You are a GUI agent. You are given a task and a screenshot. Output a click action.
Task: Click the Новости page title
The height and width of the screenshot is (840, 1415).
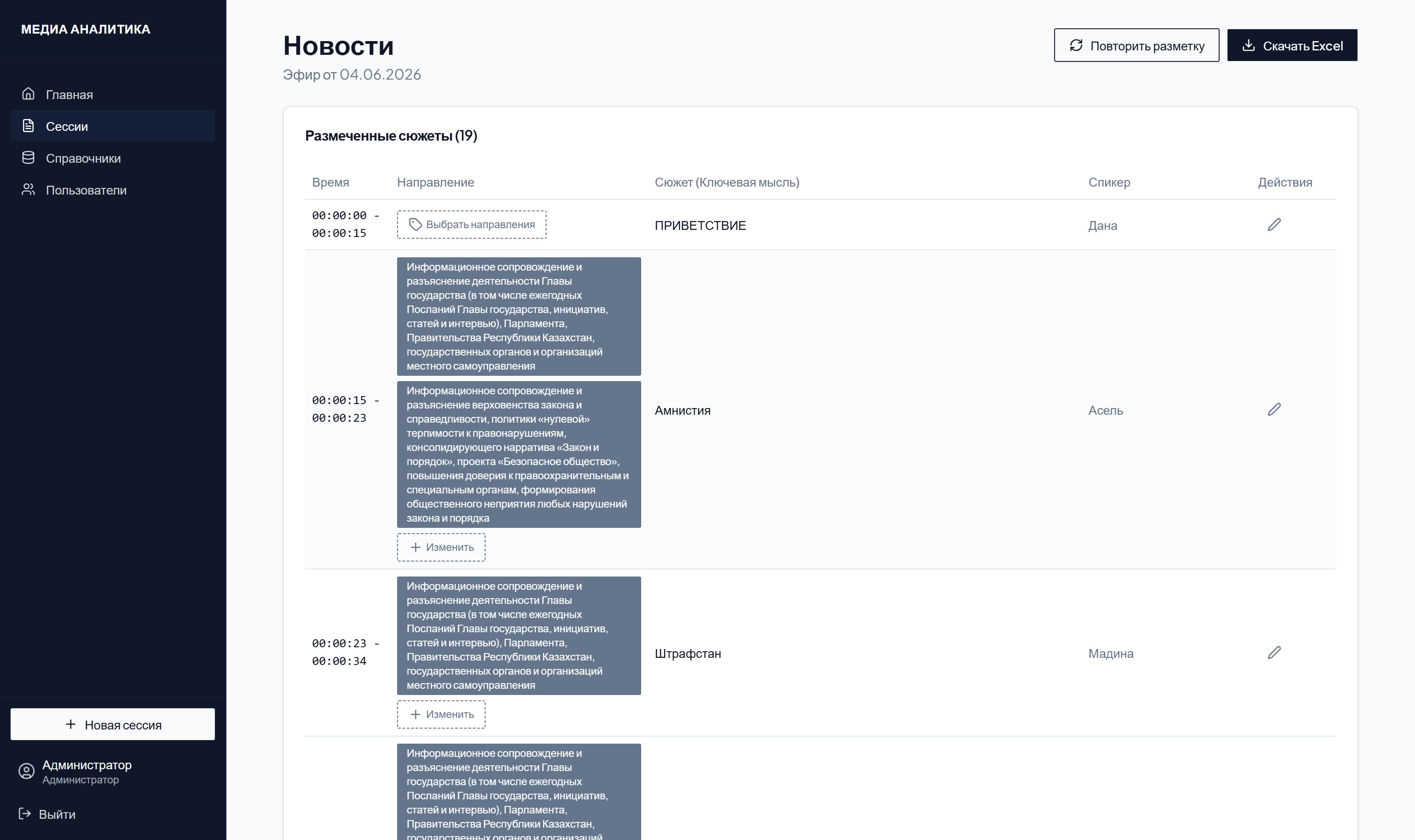coord(338,45)
